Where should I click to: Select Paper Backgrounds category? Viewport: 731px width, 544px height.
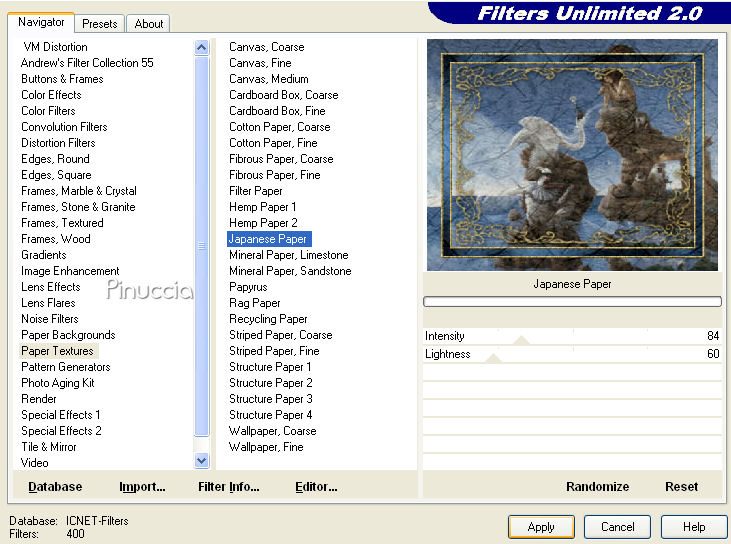coord(68,335)
